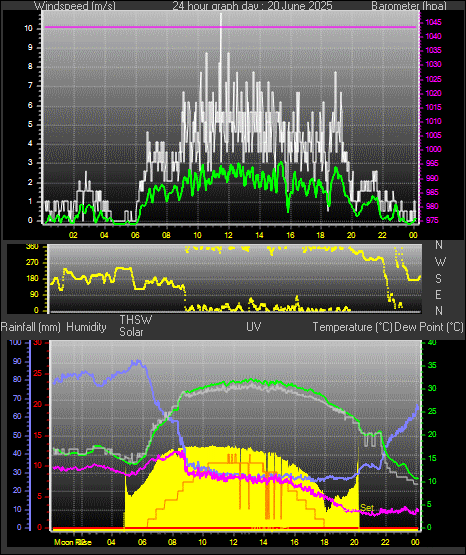Select the red 5 on rainfall axis
466x555 pixels.
pyautogui.click(x=39, y=497)
